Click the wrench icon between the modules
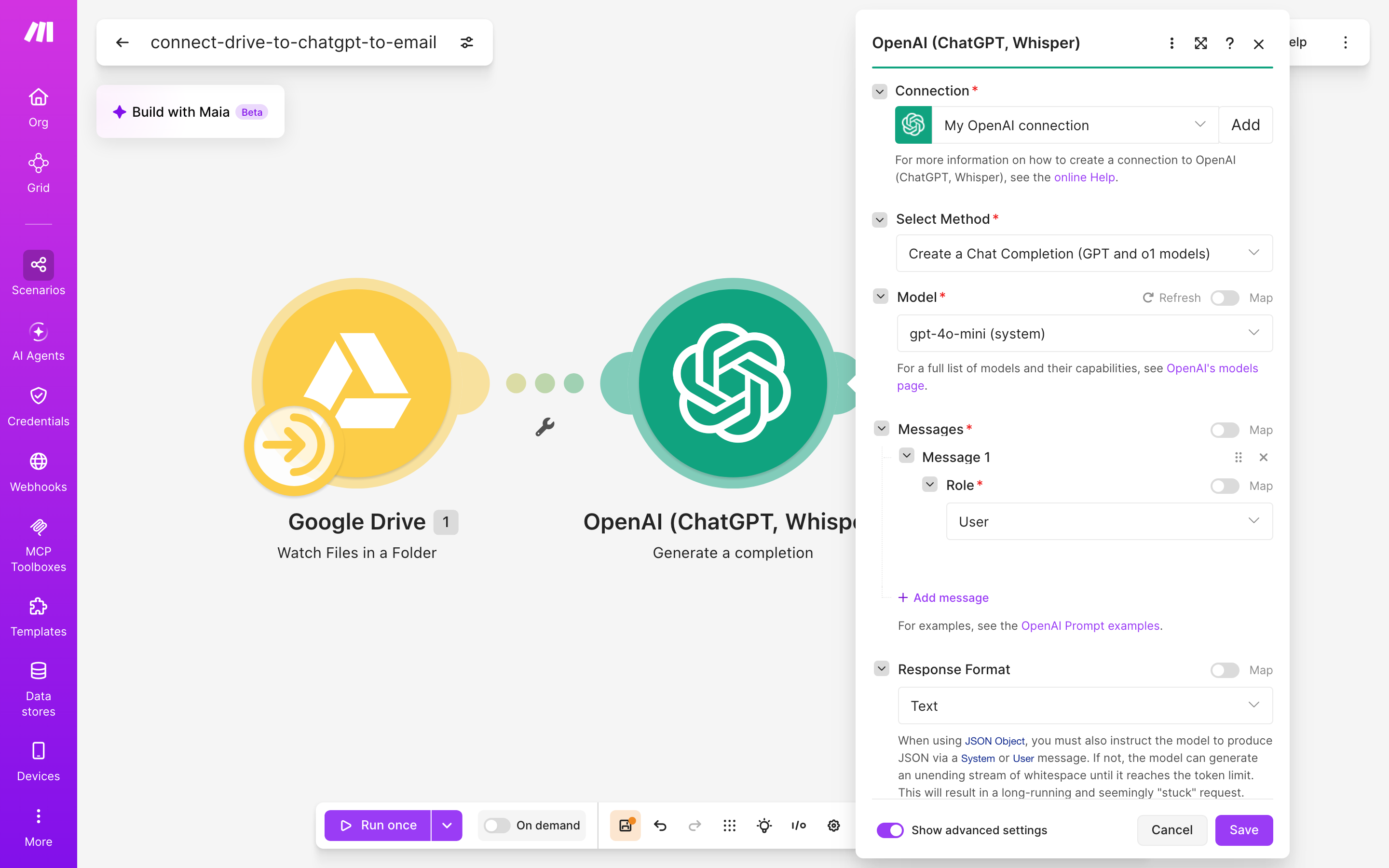The height and width of the screenshot is (868, 1389). (x=545, y=427)
